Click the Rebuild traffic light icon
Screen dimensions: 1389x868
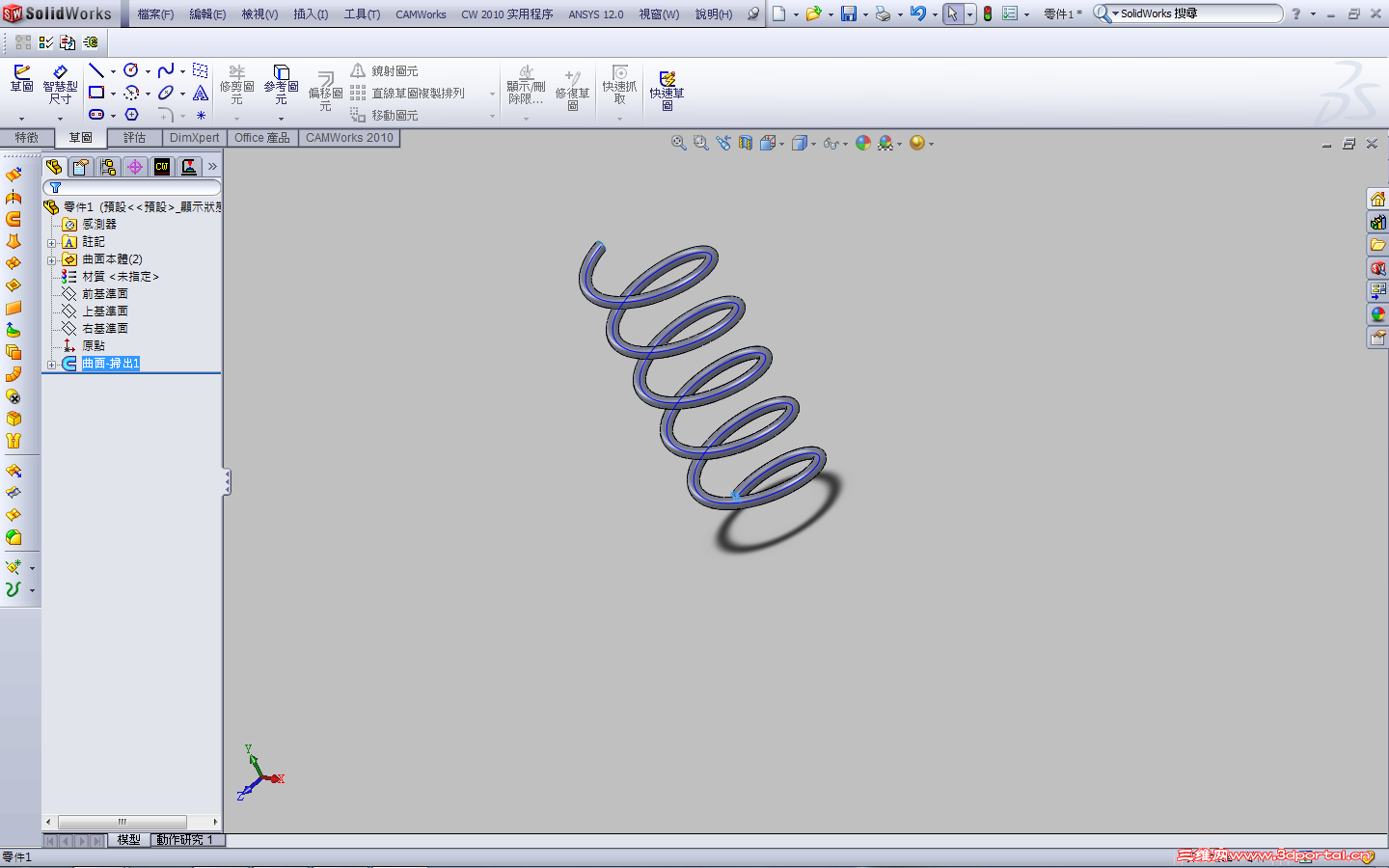[x=988, y=14]
